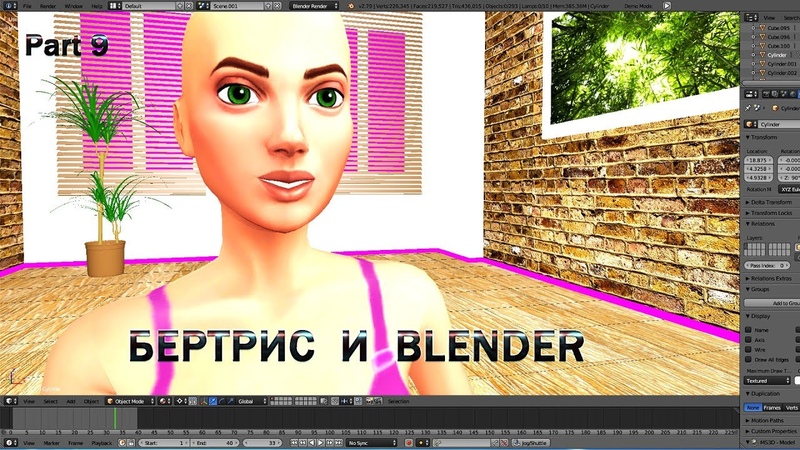Enable the Wire display checkbox

click(748, 349)
